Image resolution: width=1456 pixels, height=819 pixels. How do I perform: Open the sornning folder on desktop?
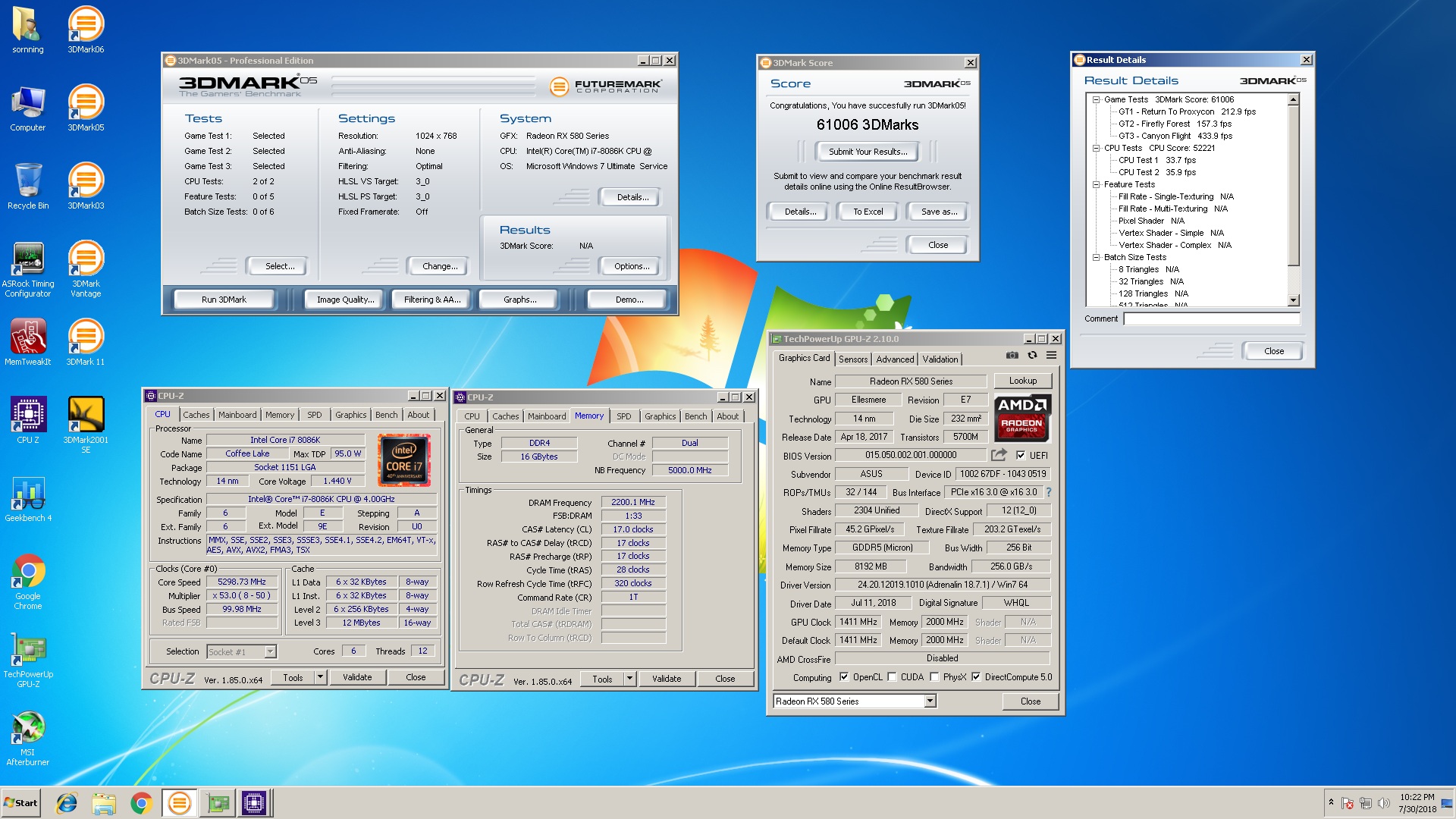click(28, 30)
